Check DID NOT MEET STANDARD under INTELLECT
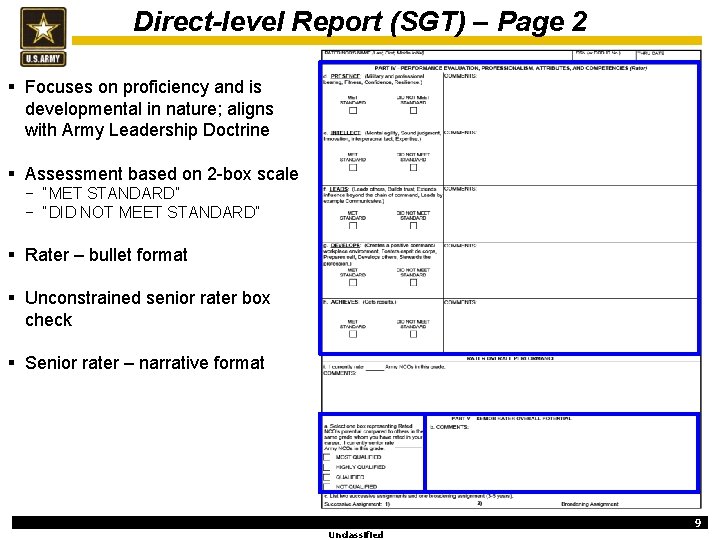This screenshot has height=540, width=720. click(413, 168)
